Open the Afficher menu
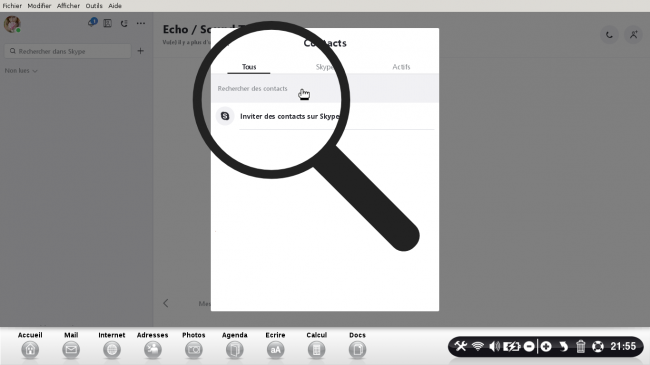The image size is (650, 365). click(68, 6)
